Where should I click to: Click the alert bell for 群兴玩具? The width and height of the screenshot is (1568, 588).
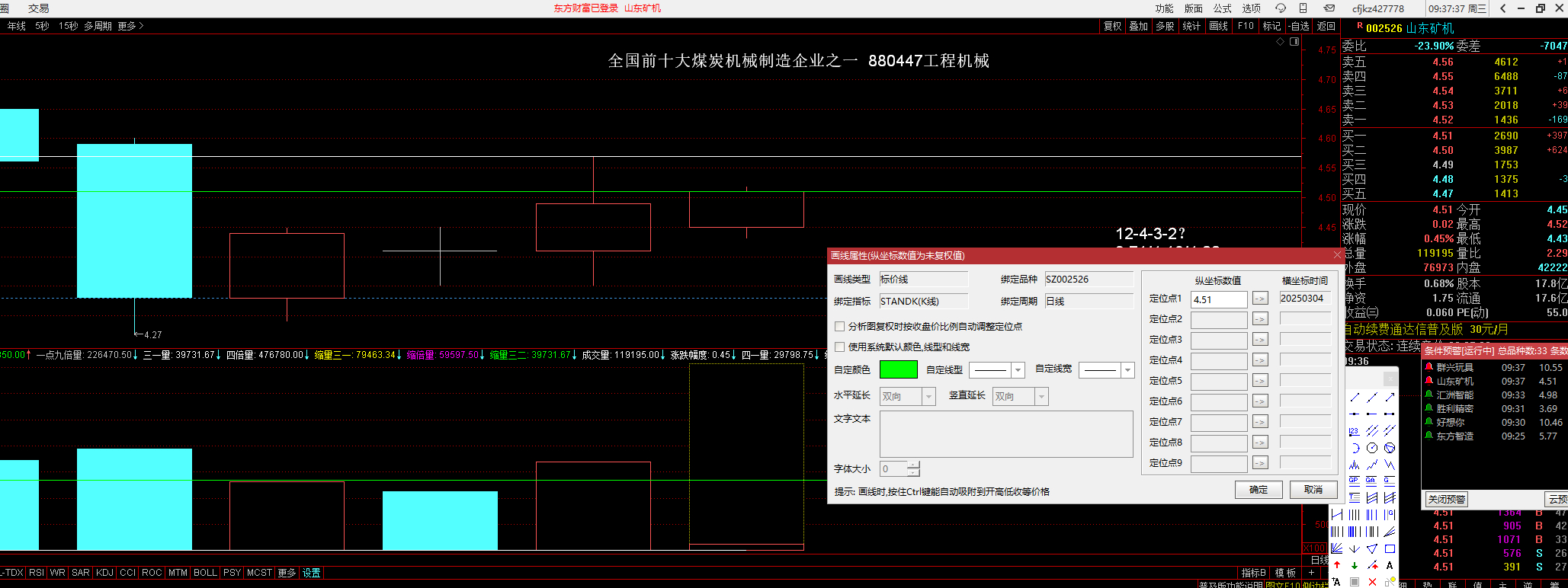coord(1429,367)
